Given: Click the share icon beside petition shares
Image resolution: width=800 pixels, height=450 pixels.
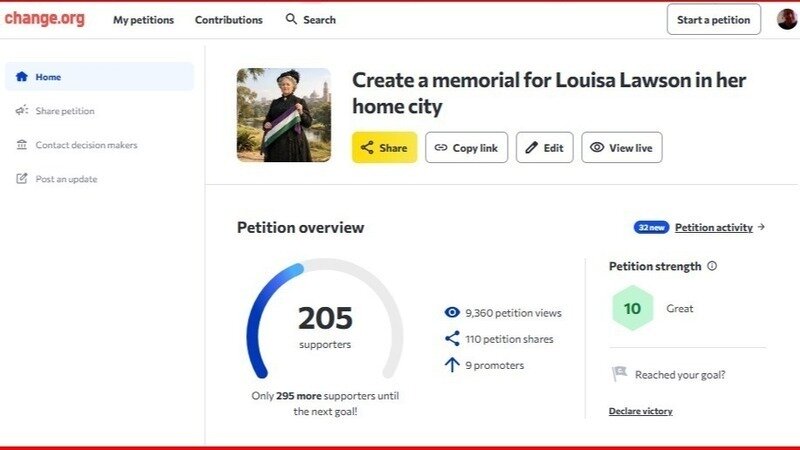Looking at the screenshot, I should tap(452, 338).
